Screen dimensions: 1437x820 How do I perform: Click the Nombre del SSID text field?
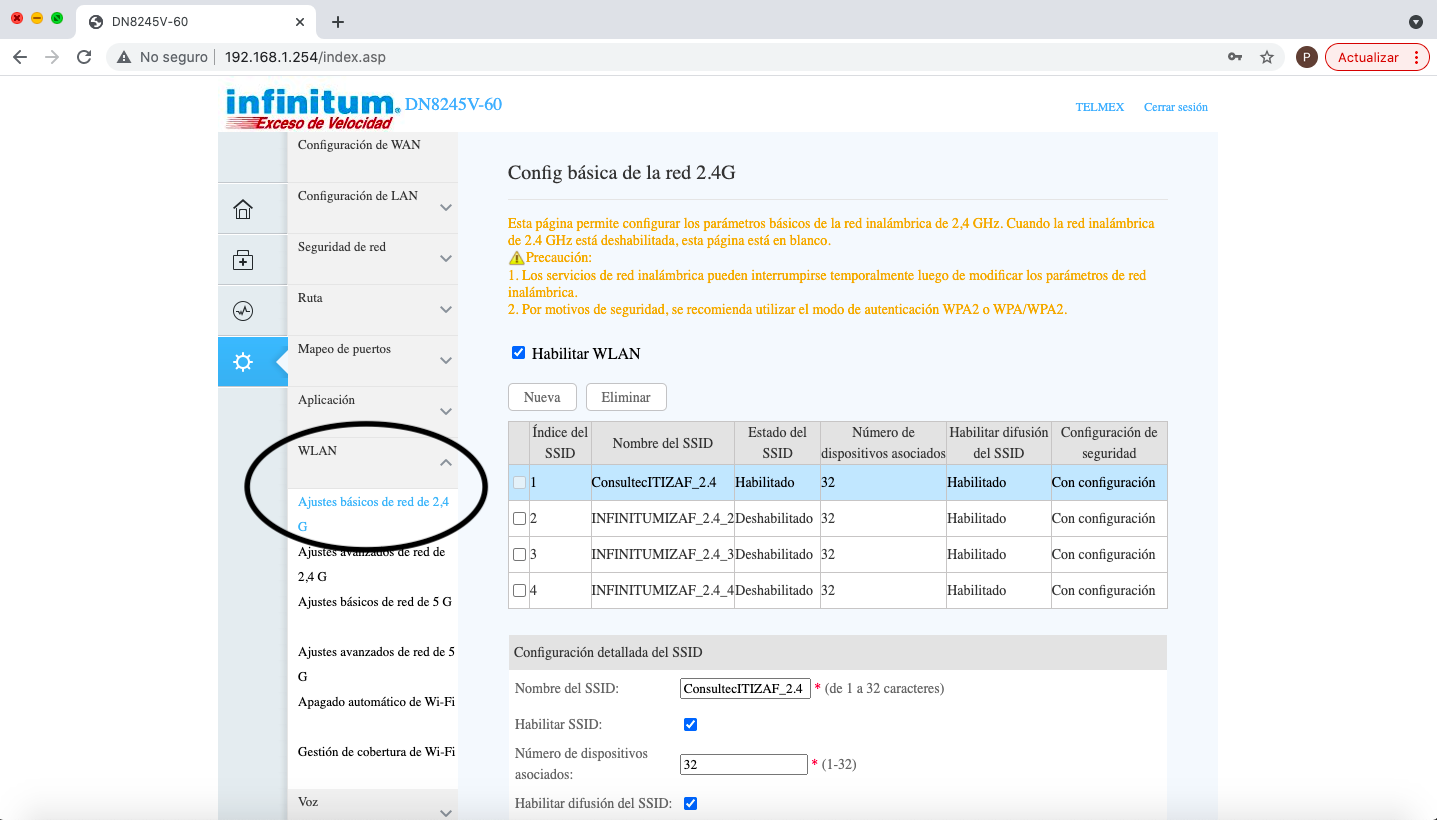[x=745, y=689]
